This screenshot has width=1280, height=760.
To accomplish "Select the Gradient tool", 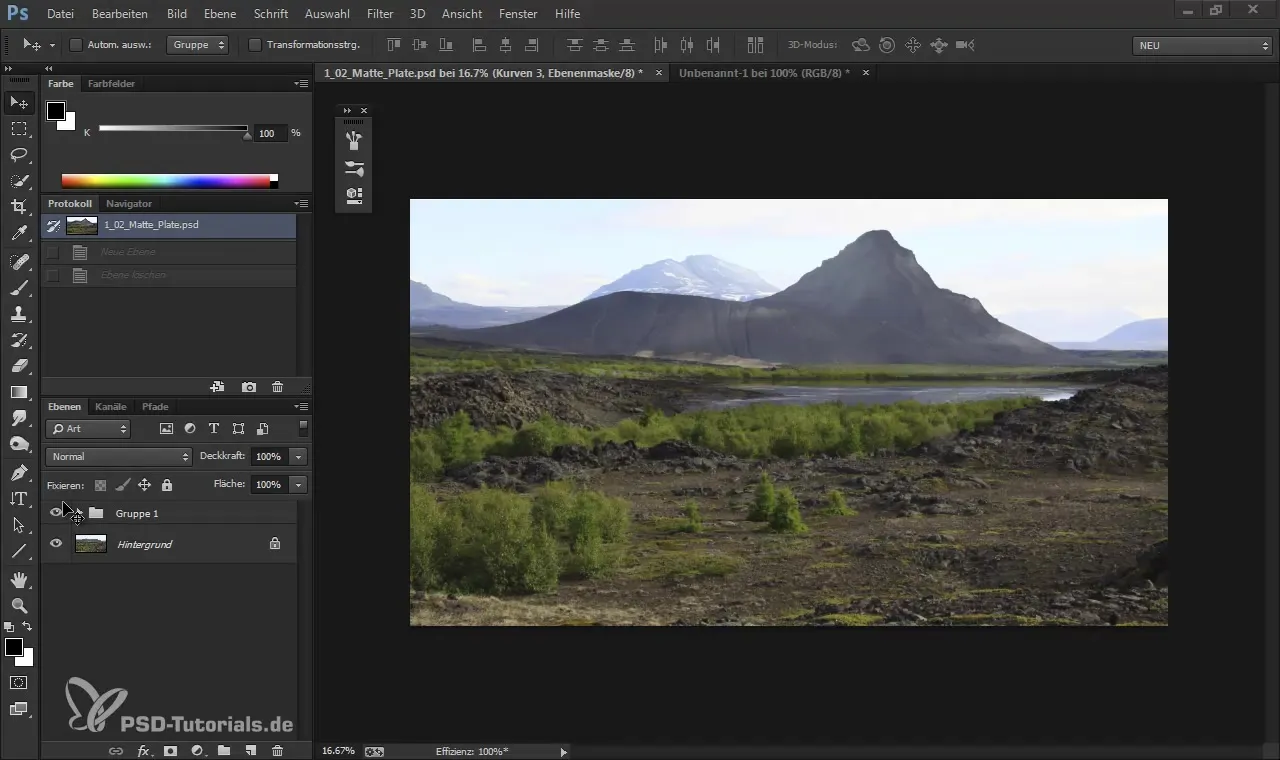I will (19, 392).
